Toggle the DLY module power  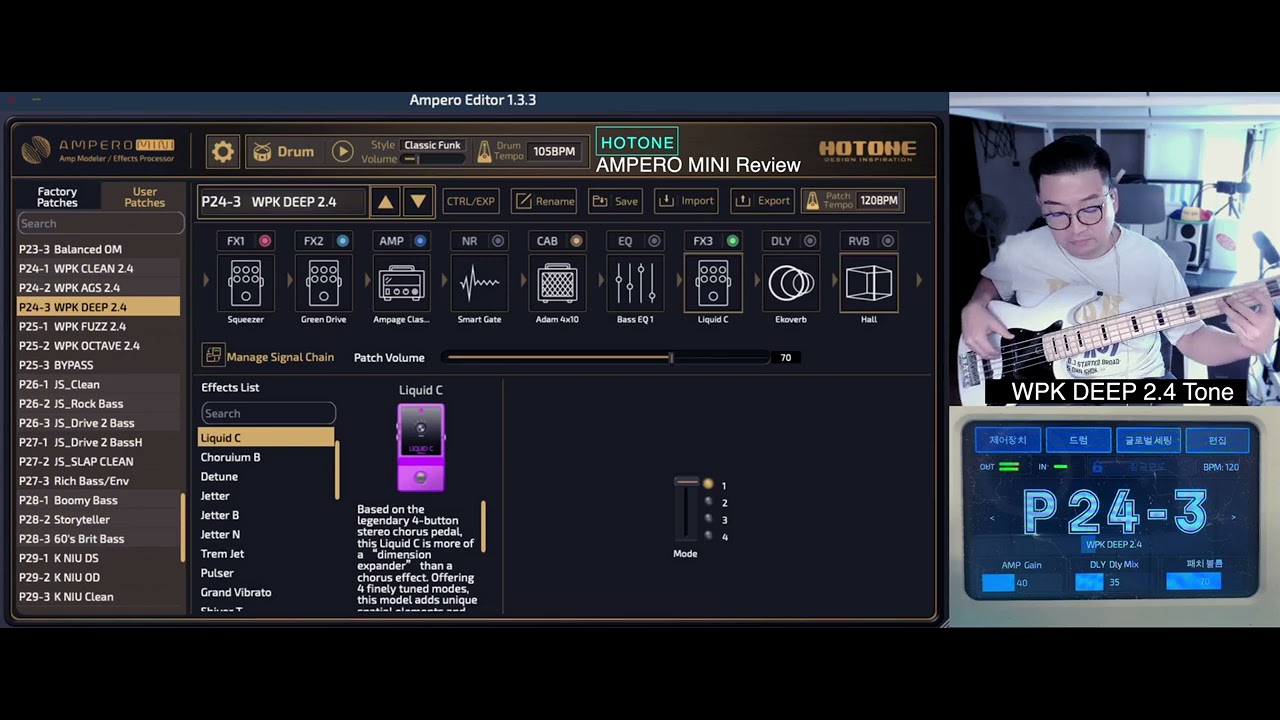810,241
